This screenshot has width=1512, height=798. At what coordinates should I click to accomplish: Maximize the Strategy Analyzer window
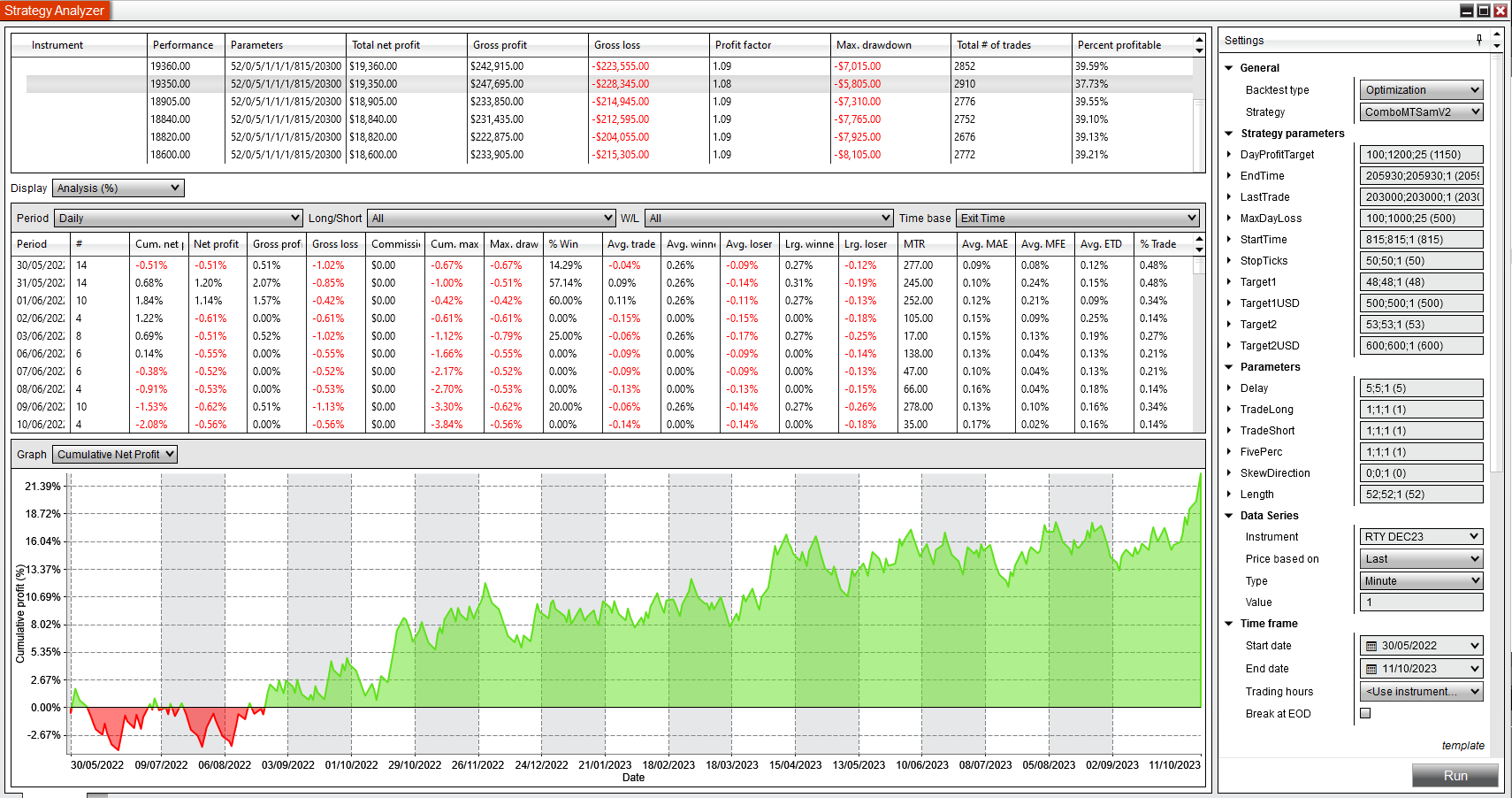[x=1484, y=11]
